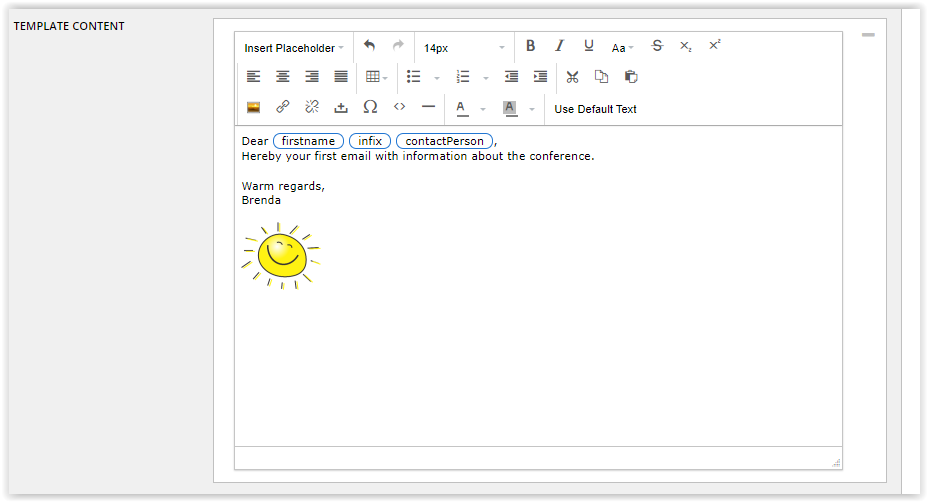This screenshot has height=502, width=928.
Task: Apply strikethrough formatting
Action: [x=657, y=46]
